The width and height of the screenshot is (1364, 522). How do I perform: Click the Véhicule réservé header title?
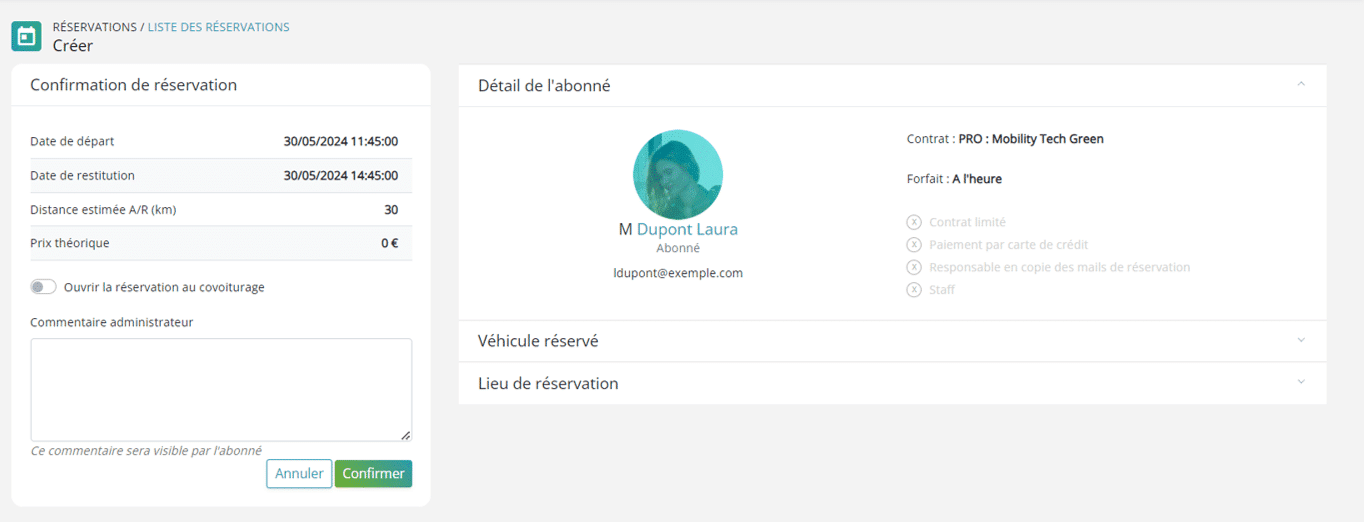pos(538,341)
